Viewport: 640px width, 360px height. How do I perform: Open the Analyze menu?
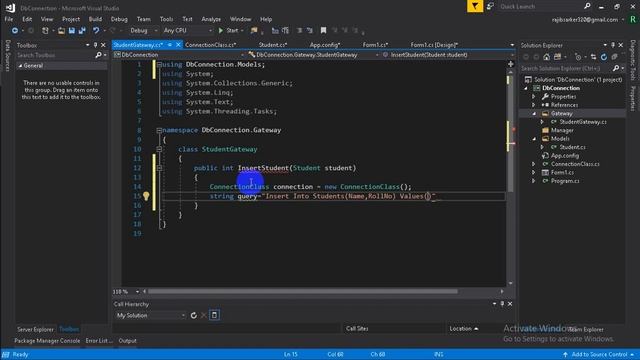pos(211,19)
